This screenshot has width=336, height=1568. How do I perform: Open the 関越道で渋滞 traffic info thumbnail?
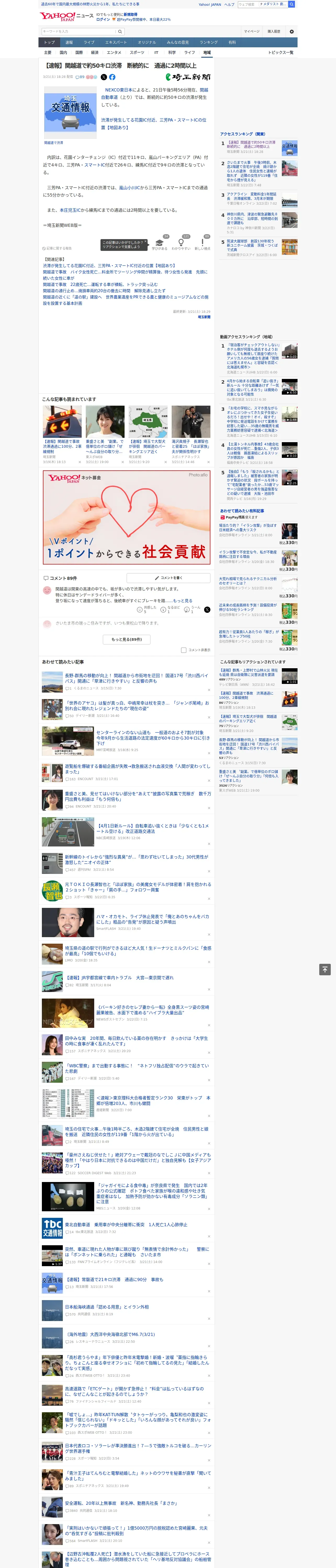point(70,113)
